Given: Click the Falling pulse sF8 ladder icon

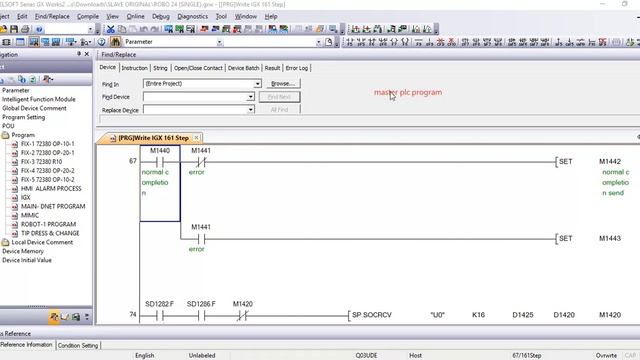Looking at the screenshot, I should tap(476, 42).
